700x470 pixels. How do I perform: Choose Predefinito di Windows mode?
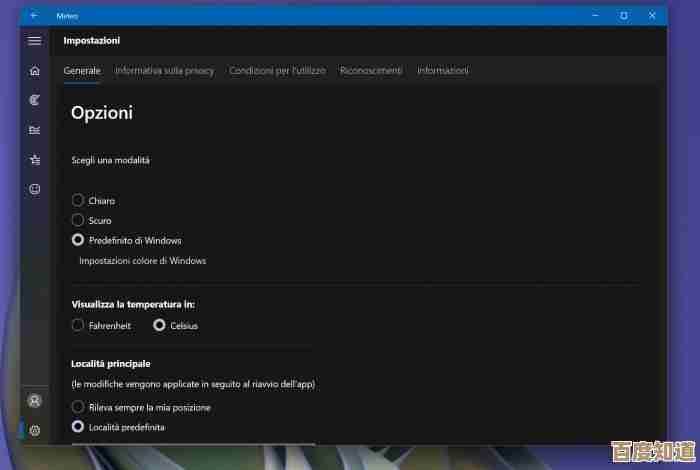tap(78, 240)
